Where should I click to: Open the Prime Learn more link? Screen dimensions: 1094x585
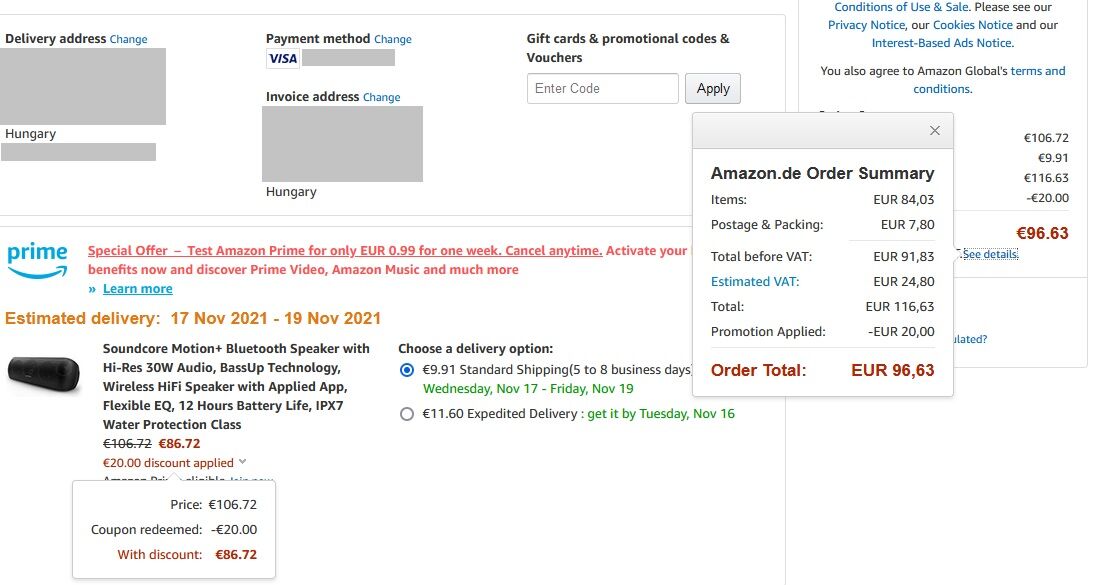click(137, 288)
